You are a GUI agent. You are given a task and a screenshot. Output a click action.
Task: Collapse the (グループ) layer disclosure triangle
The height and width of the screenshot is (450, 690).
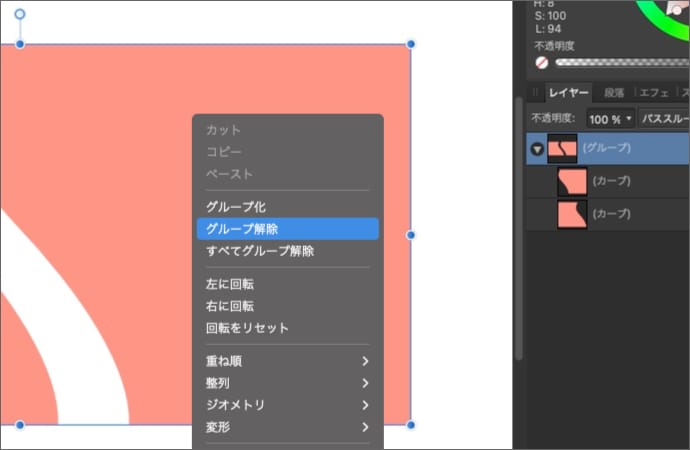(537, 149)
